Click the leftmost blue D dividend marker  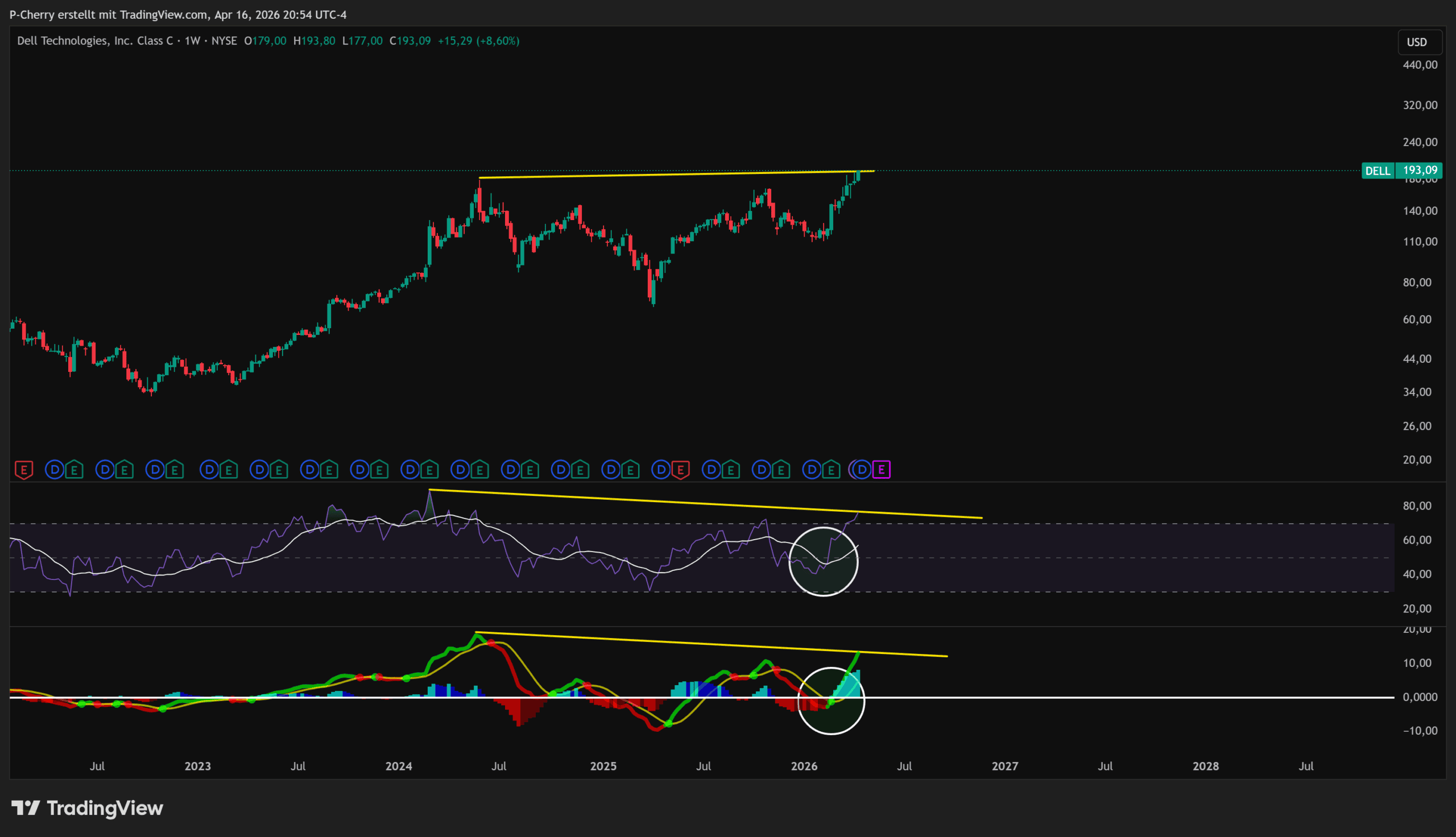coord(55,470)
